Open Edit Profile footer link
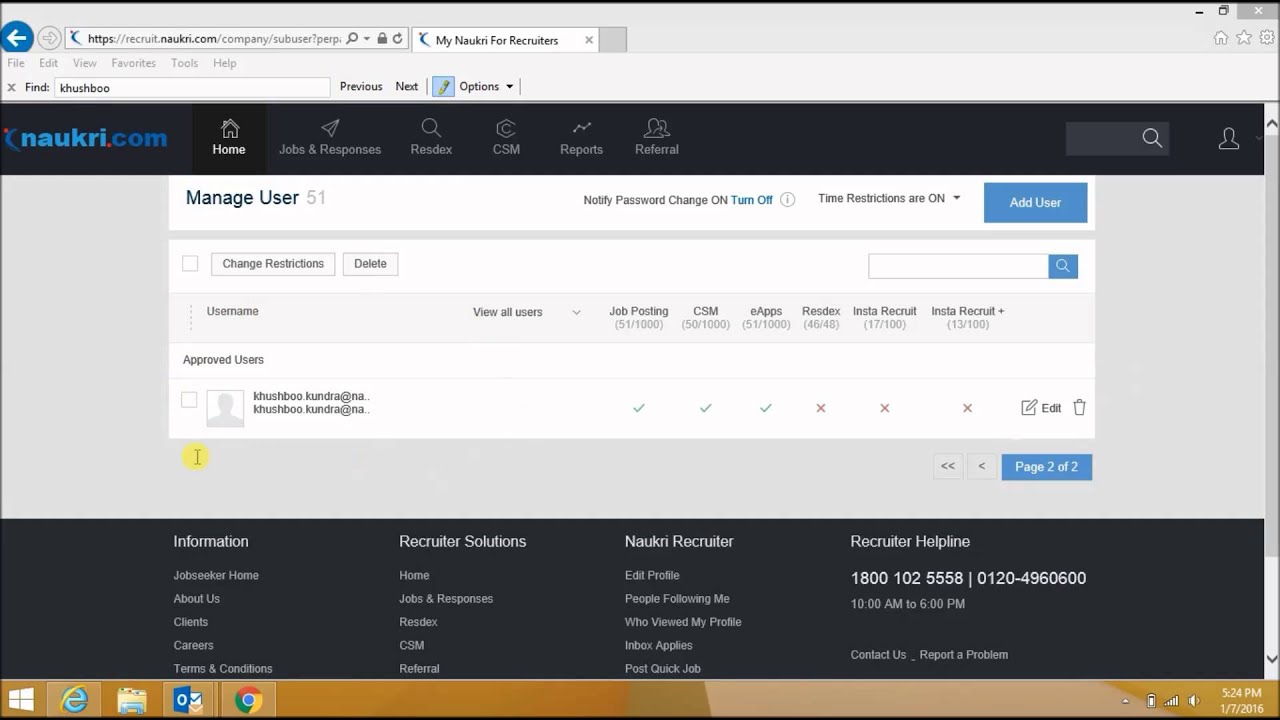The image size is (1280, 720). point(652,576)
